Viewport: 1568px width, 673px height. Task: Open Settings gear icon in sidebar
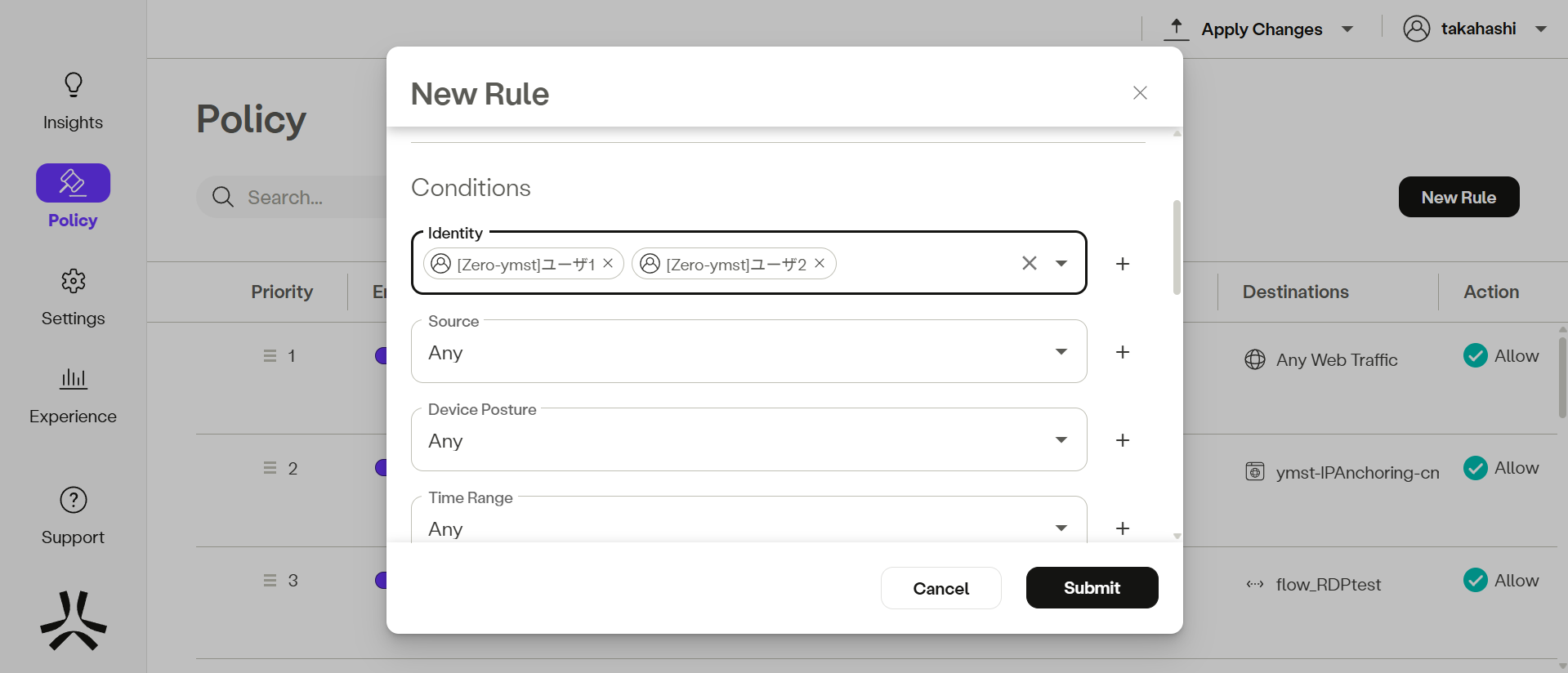74,282
